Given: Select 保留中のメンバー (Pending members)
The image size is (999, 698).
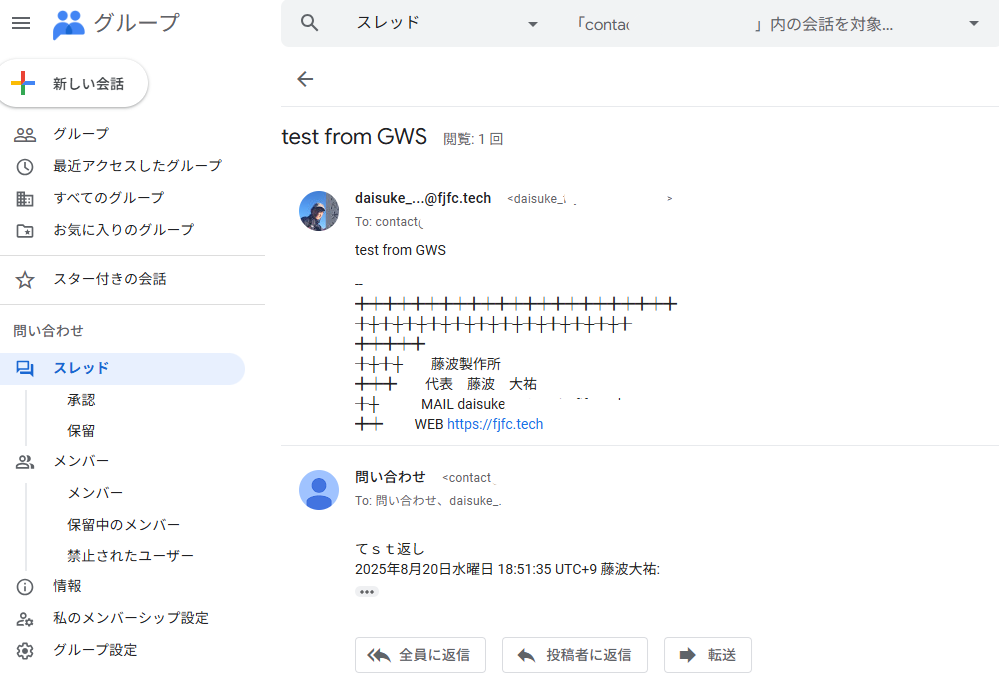Looking at the screenshot, I should [123, 525].
